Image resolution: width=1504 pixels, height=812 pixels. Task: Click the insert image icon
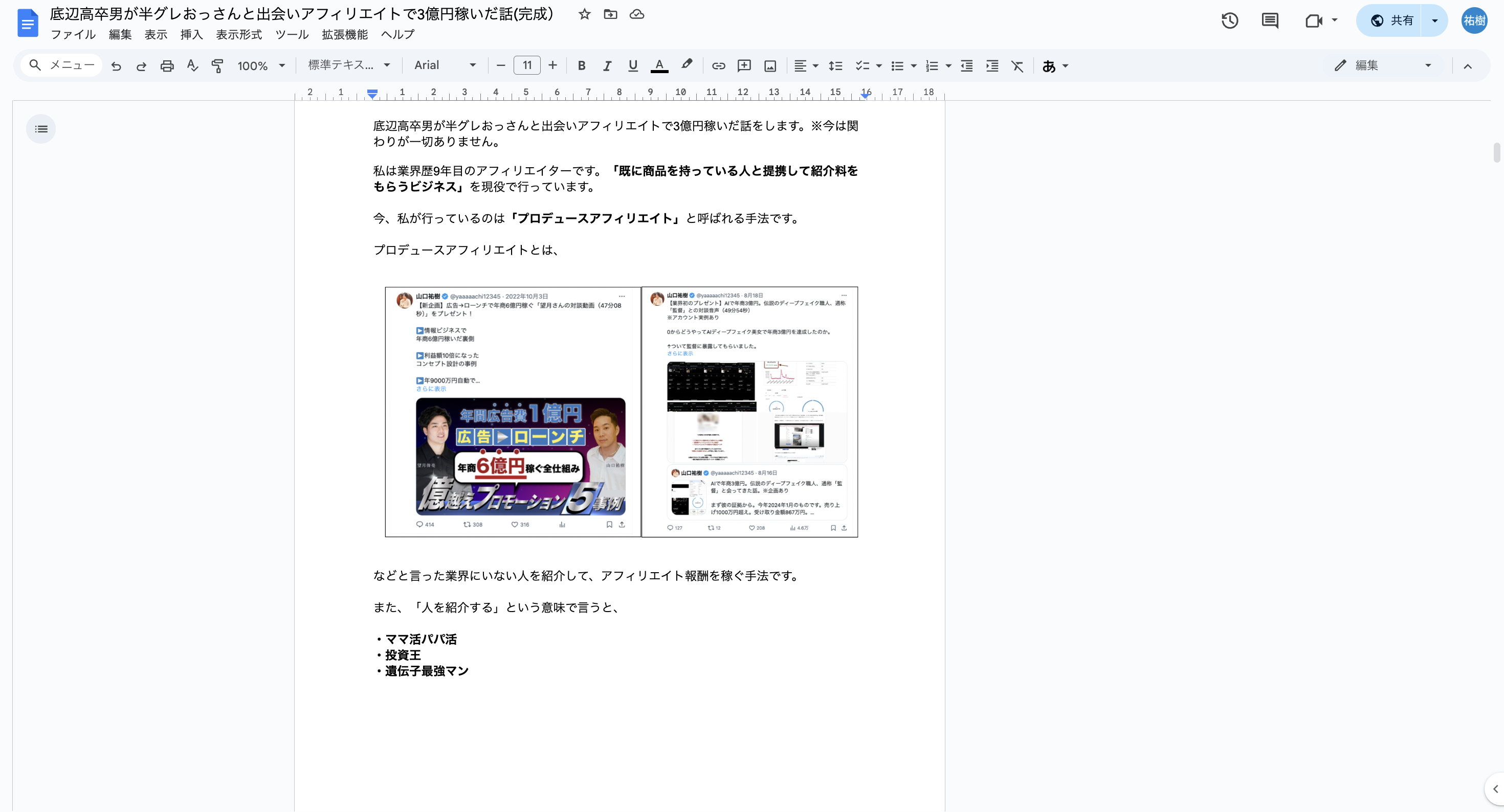[770, 66]
